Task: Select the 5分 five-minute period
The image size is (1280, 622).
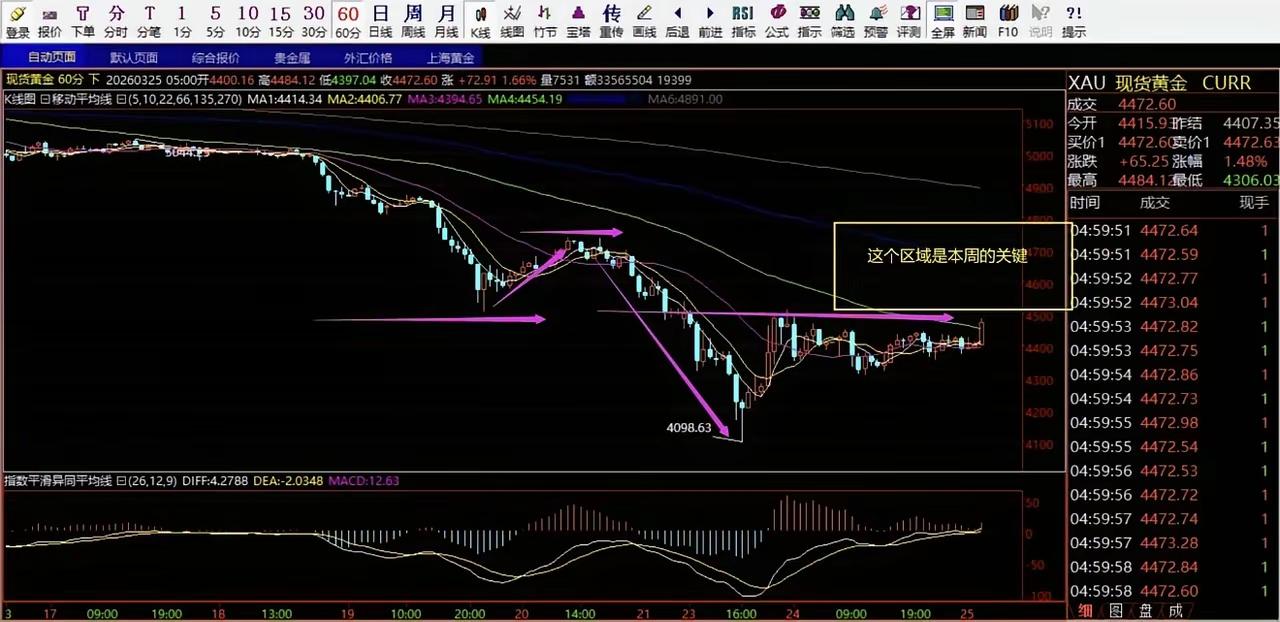Action: point(215,20)
